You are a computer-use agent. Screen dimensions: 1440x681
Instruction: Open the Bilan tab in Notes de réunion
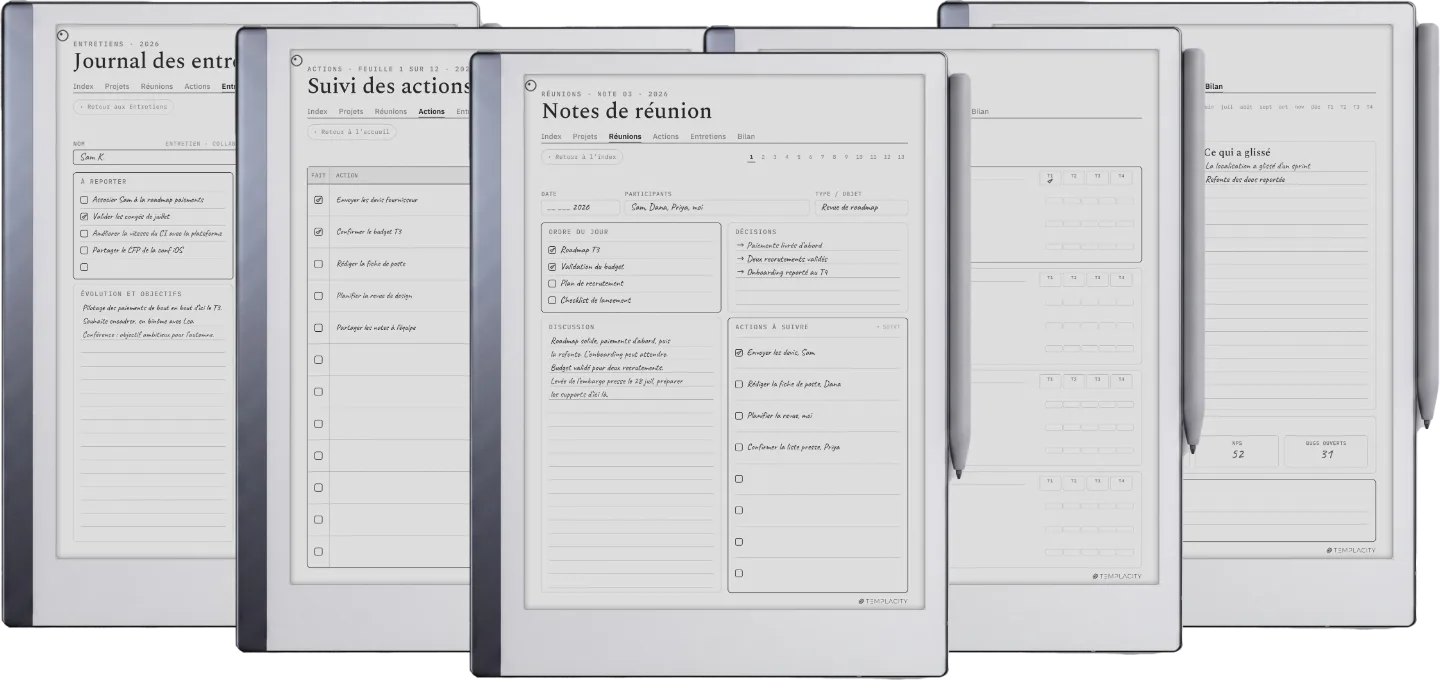point(746,137)
